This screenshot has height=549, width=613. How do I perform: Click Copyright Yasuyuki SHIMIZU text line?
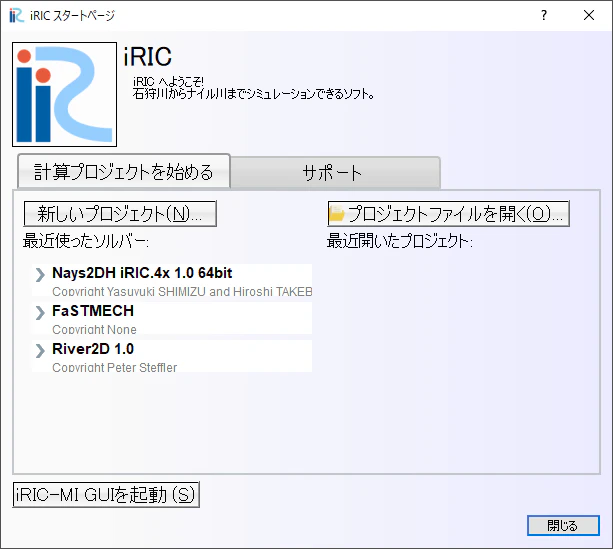coord(182,292)
